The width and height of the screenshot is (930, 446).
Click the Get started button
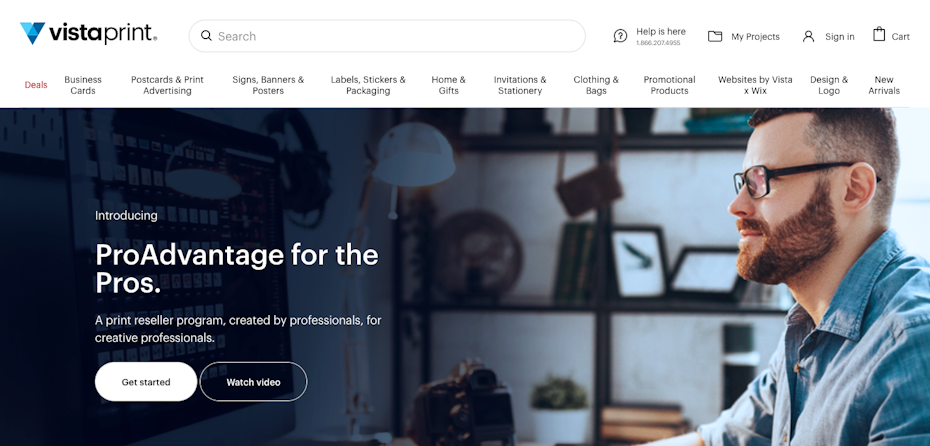tap(146, 382)
